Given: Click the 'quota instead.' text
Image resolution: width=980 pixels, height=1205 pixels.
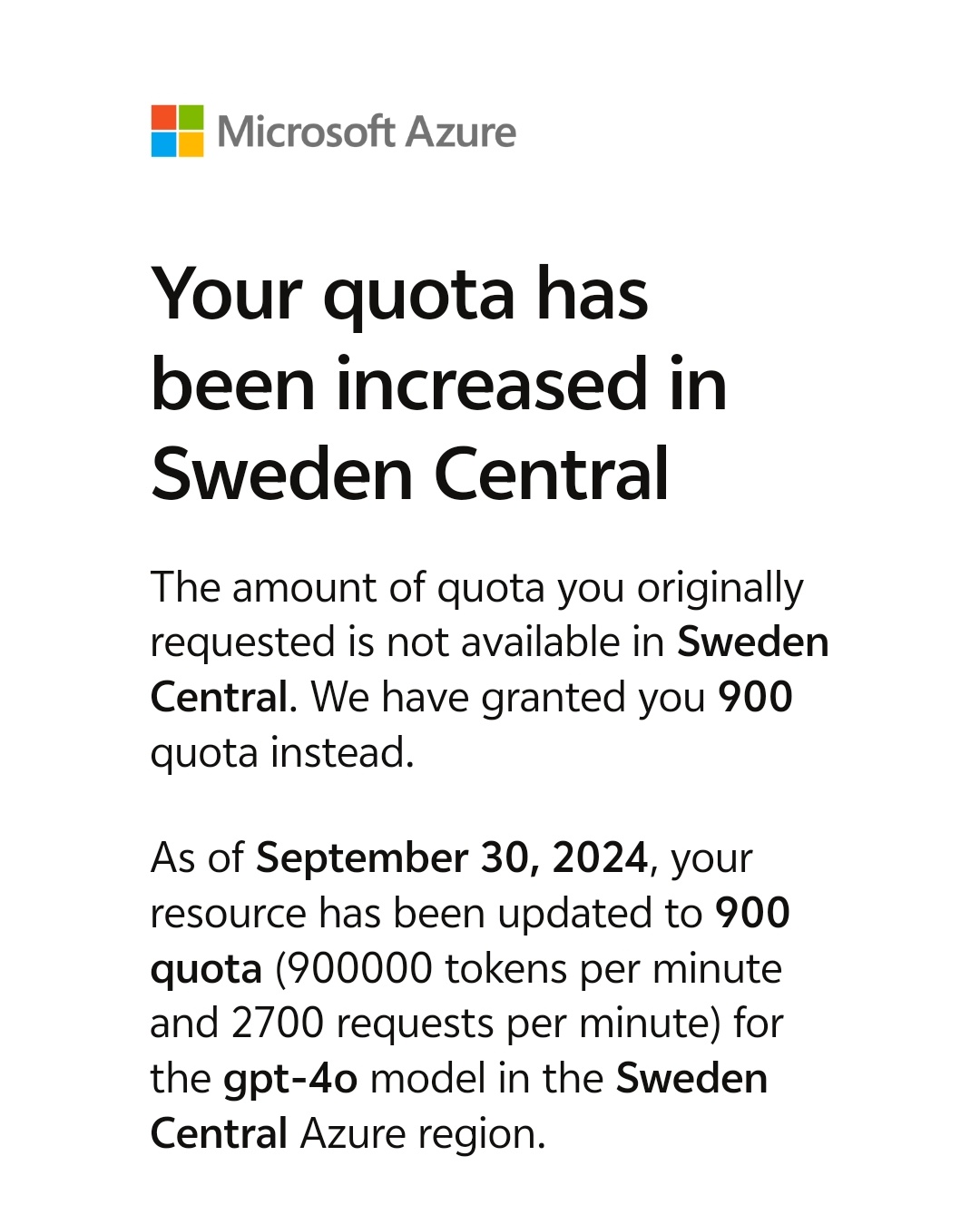Looking at the screenshot, I should coord(282,752).
